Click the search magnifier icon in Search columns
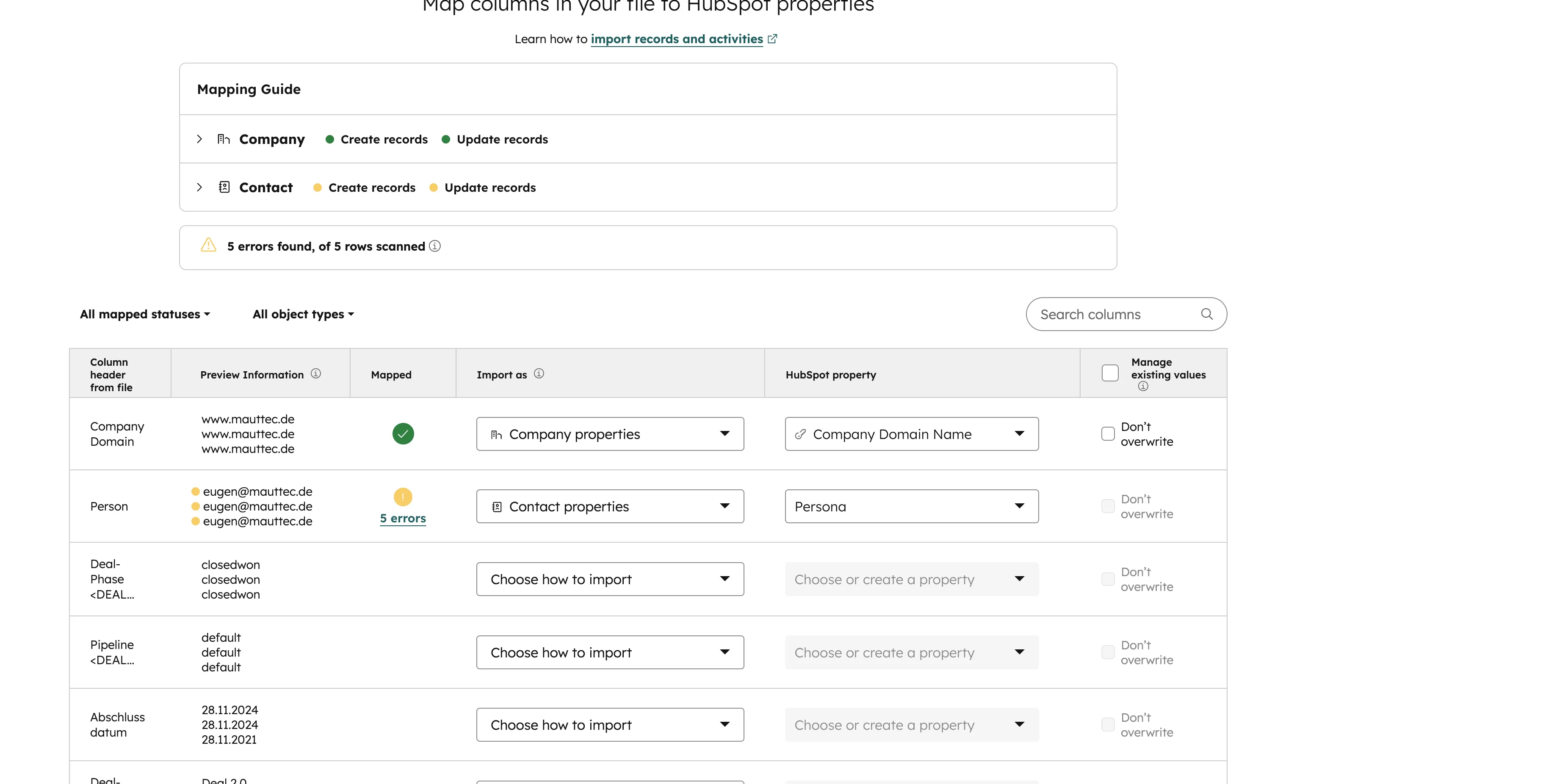Image resolution: width=1565 pixels, height=784 pixels. tap(1207, 314)
